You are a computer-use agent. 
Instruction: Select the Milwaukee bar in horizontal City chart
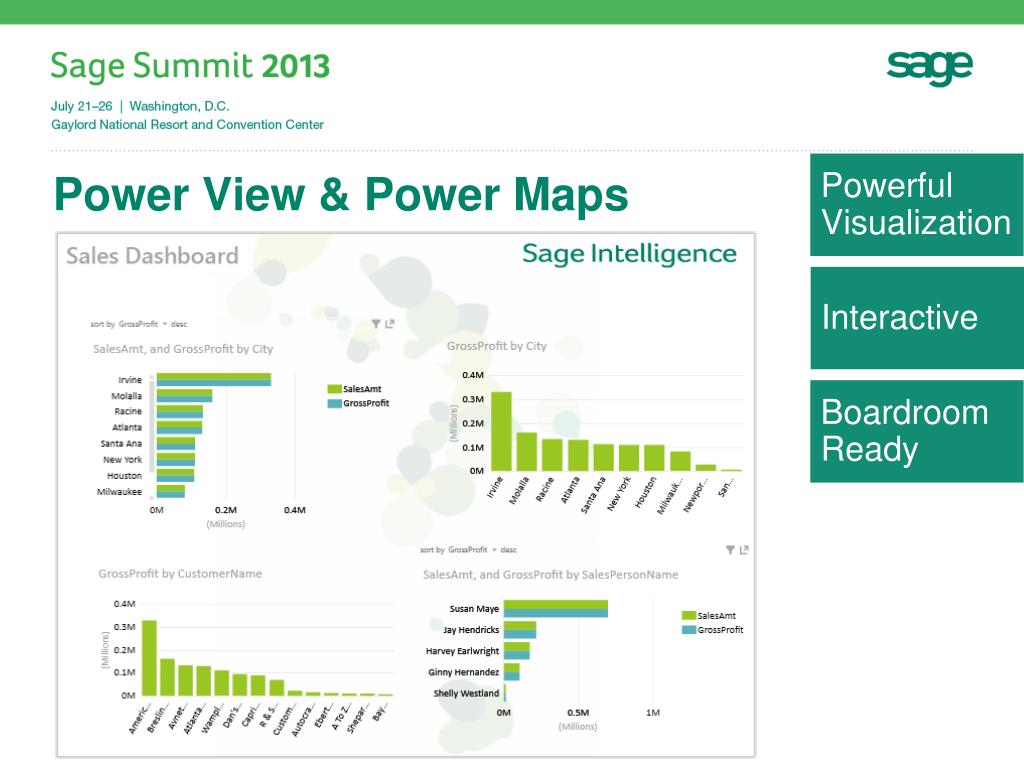coord(170,491)
